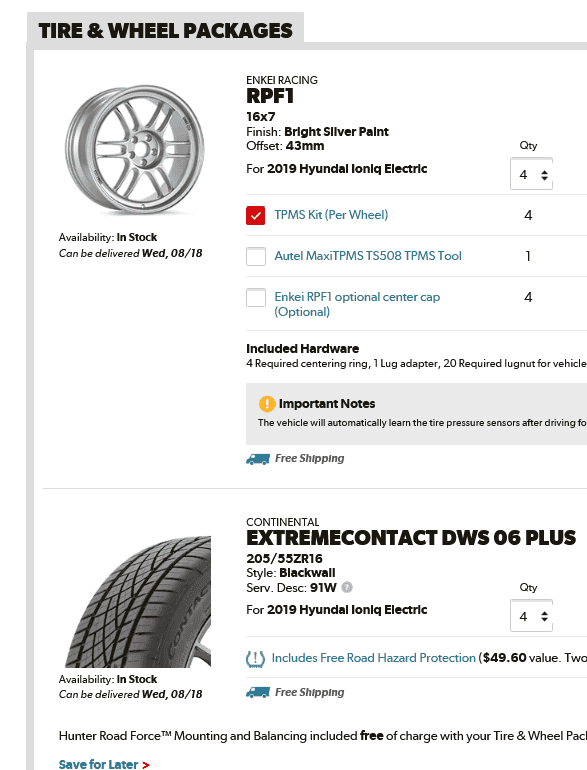Screen dimensions: 587x770
Task: Click the wheel Free Shipping truck icon
Action: point(258,459)
